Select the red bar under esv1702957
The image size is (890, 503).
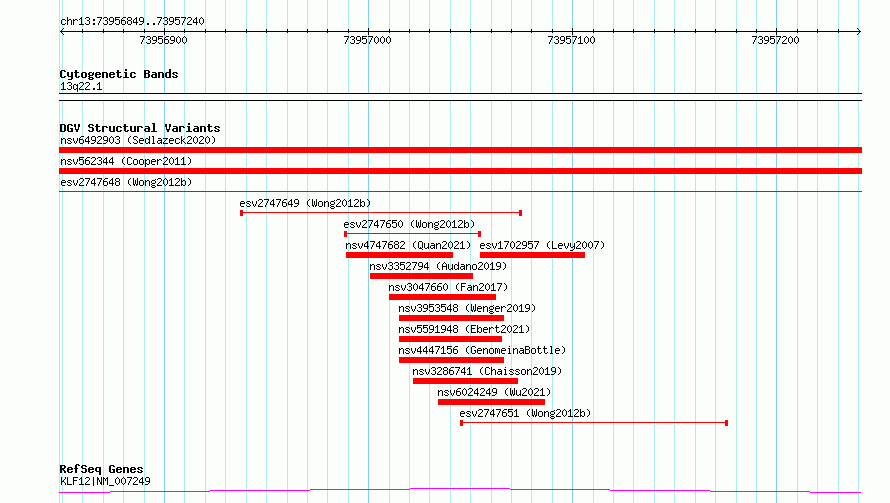click(532, 255)
